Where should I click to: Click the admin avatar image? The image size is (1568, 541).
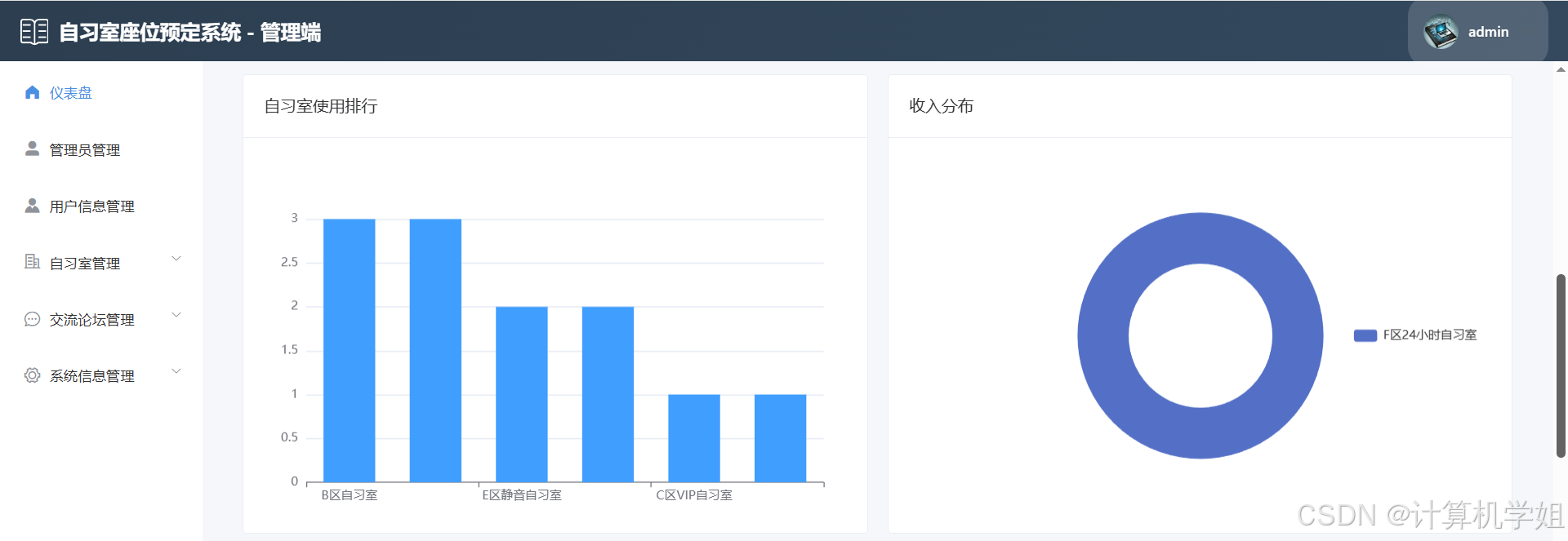(1441, 32)
